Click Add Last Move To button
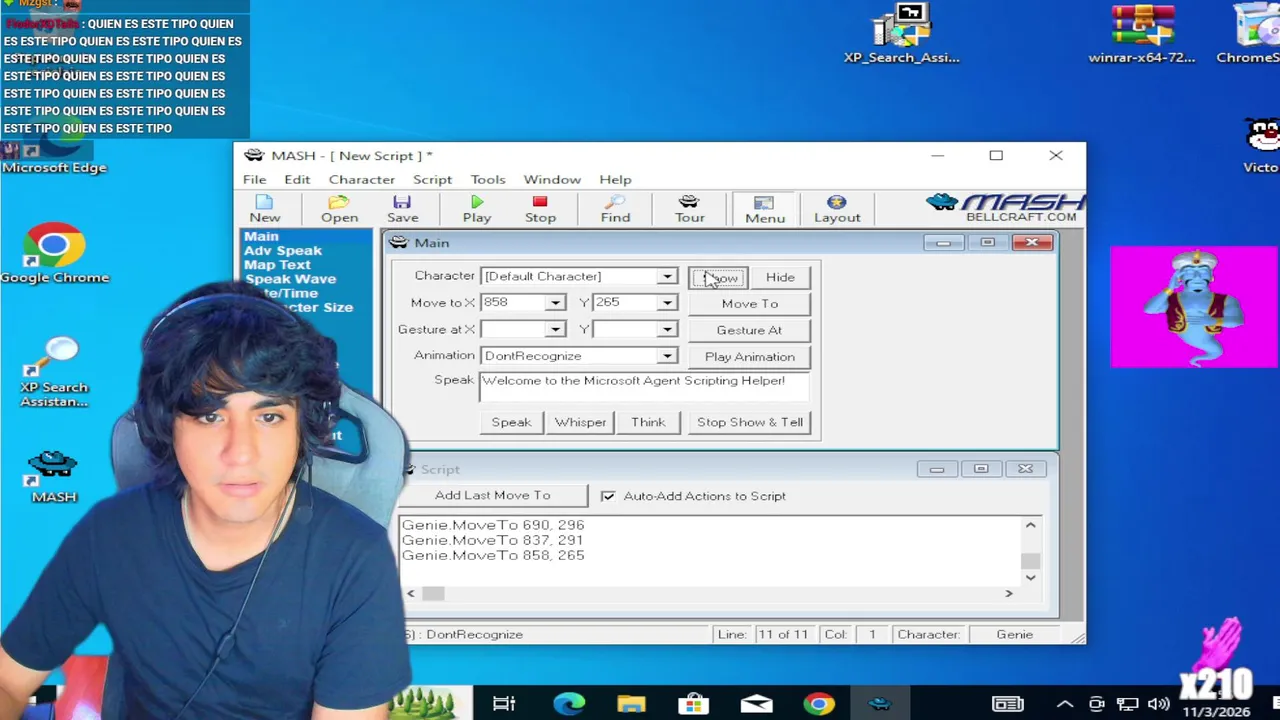Viewport: 1280px width, 720px height. point(493,495)
